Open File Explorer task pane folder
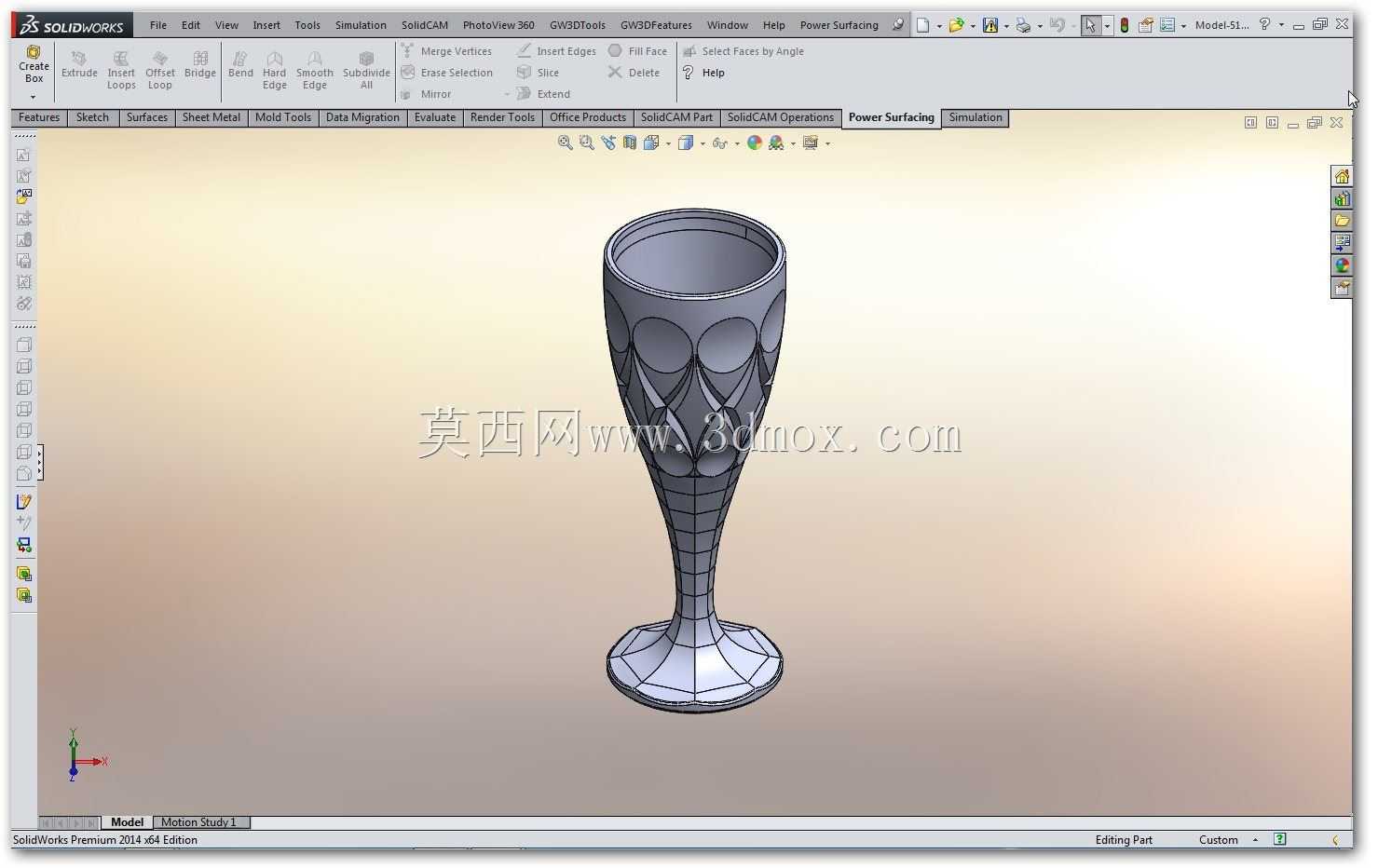 click(x=1342, y=221)
